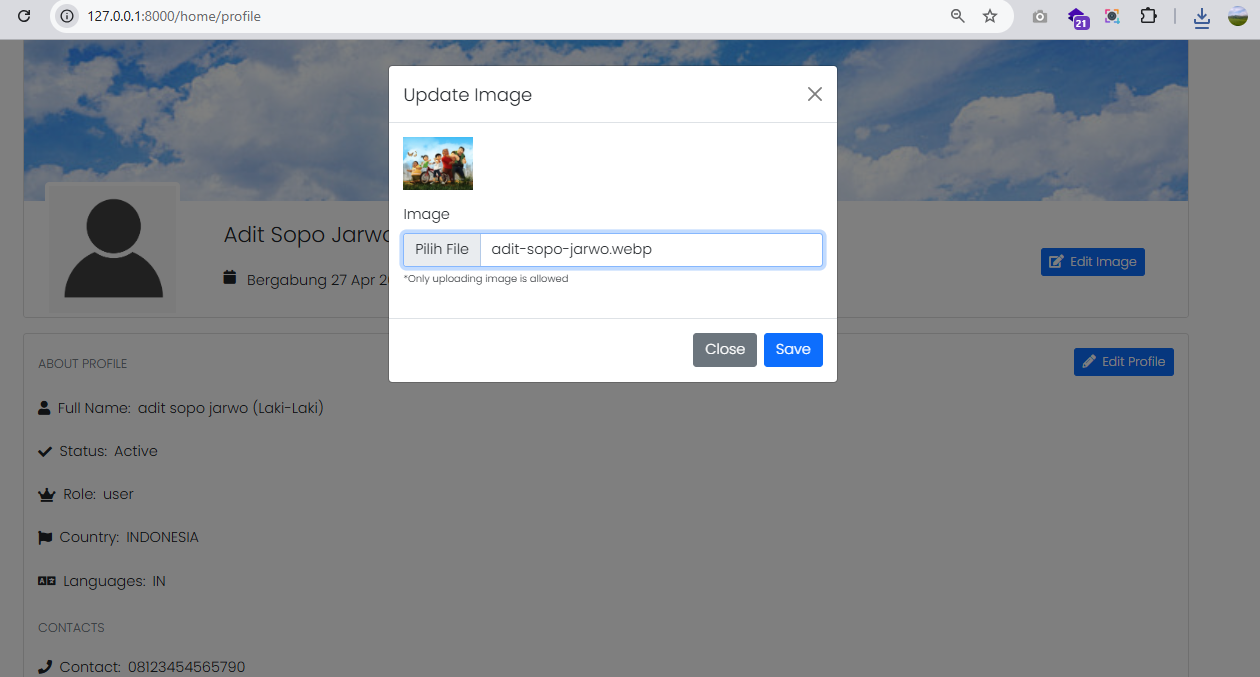Save the uploaded image
The width and height of the screenshot is (1260, 677).
[x=793, y=350]
